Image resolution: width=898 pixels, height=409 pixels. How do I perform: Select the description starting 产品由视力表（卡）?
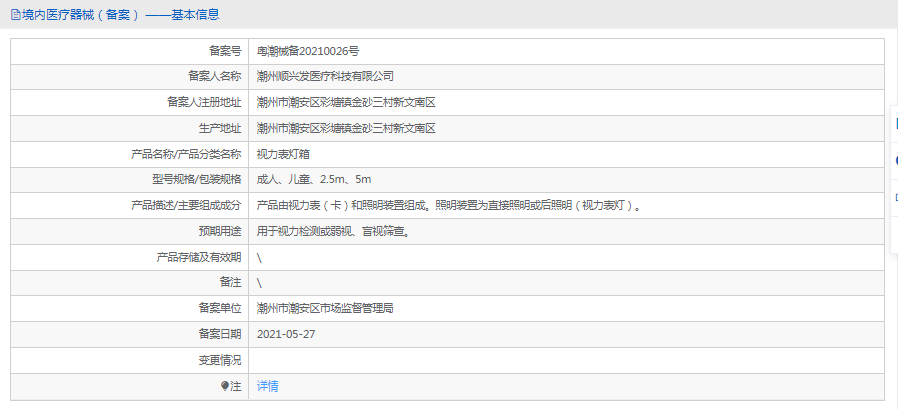(448, 206)
